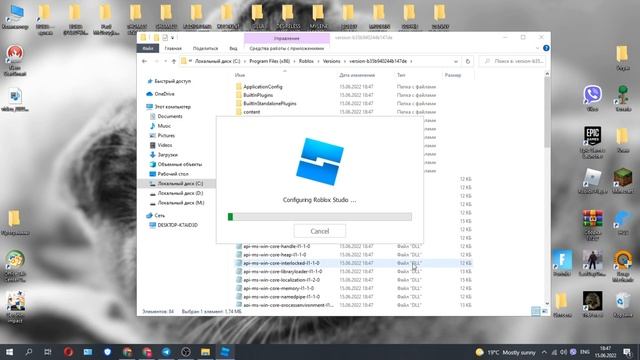Cancel the Roblox Studio configuration

click(320, 231)
